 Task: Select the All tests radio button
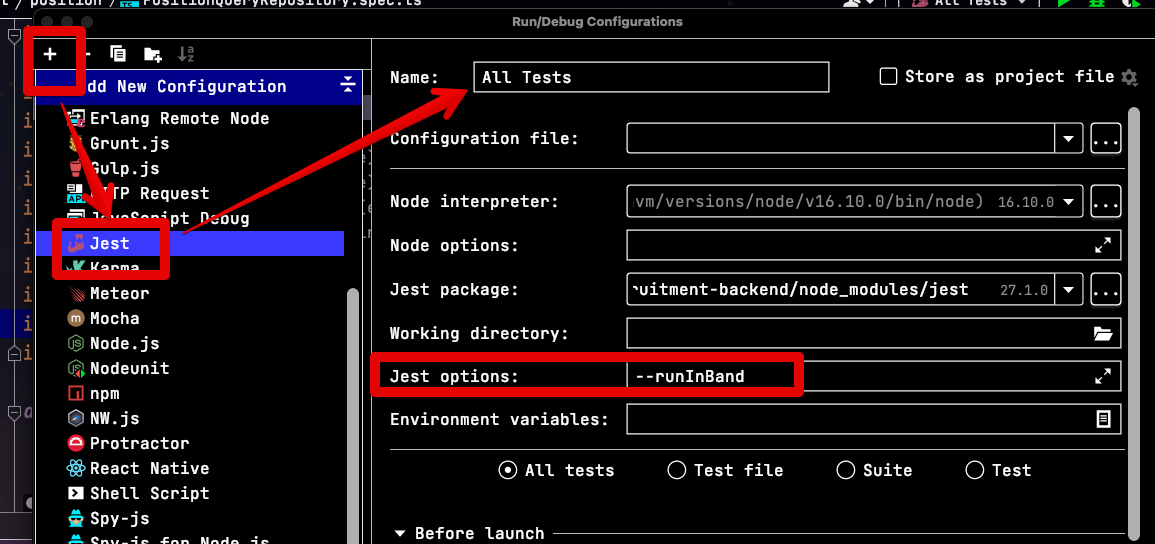(x=508, y=470)
